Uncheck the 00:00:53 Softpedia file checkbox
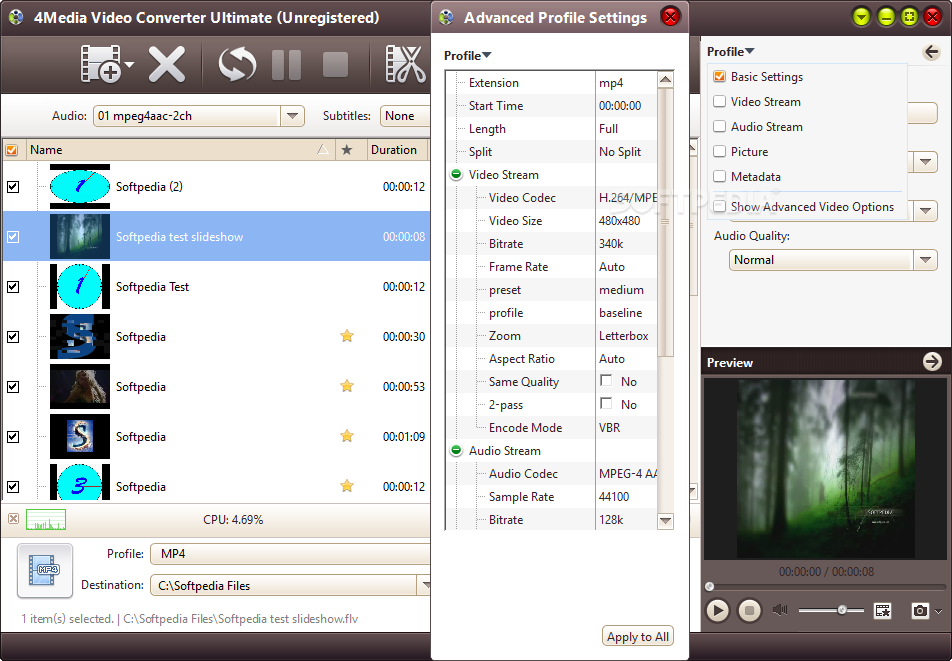 click(x=13, y=387)
